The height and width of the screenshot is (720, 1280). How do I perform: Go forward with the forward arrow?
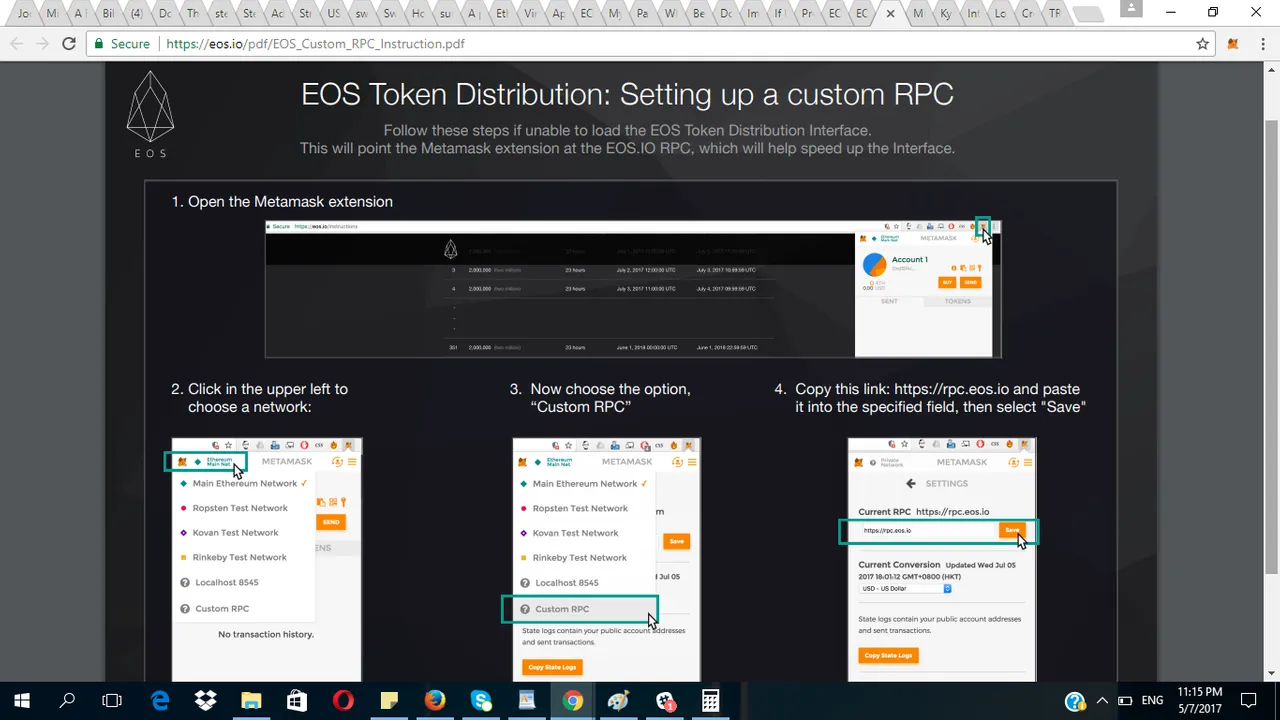42,44
